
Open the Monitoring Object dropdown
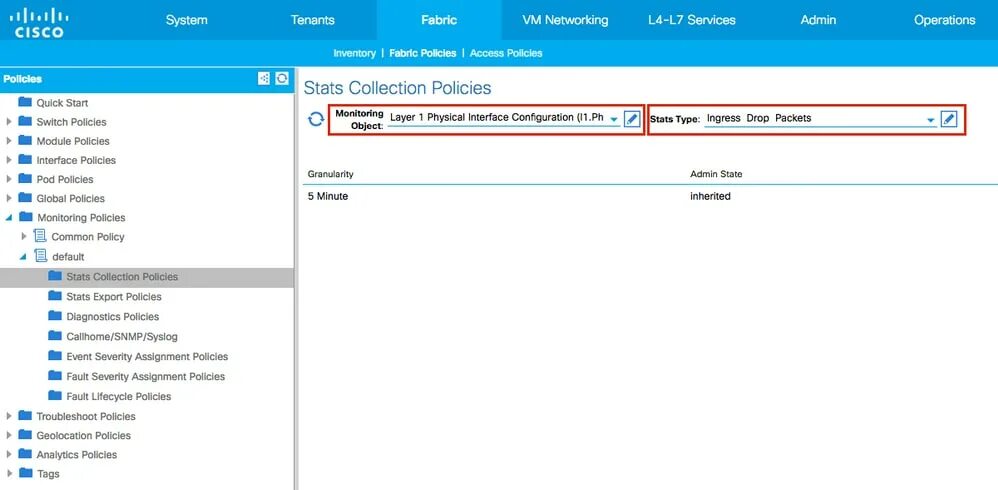(x=614, y=119)
